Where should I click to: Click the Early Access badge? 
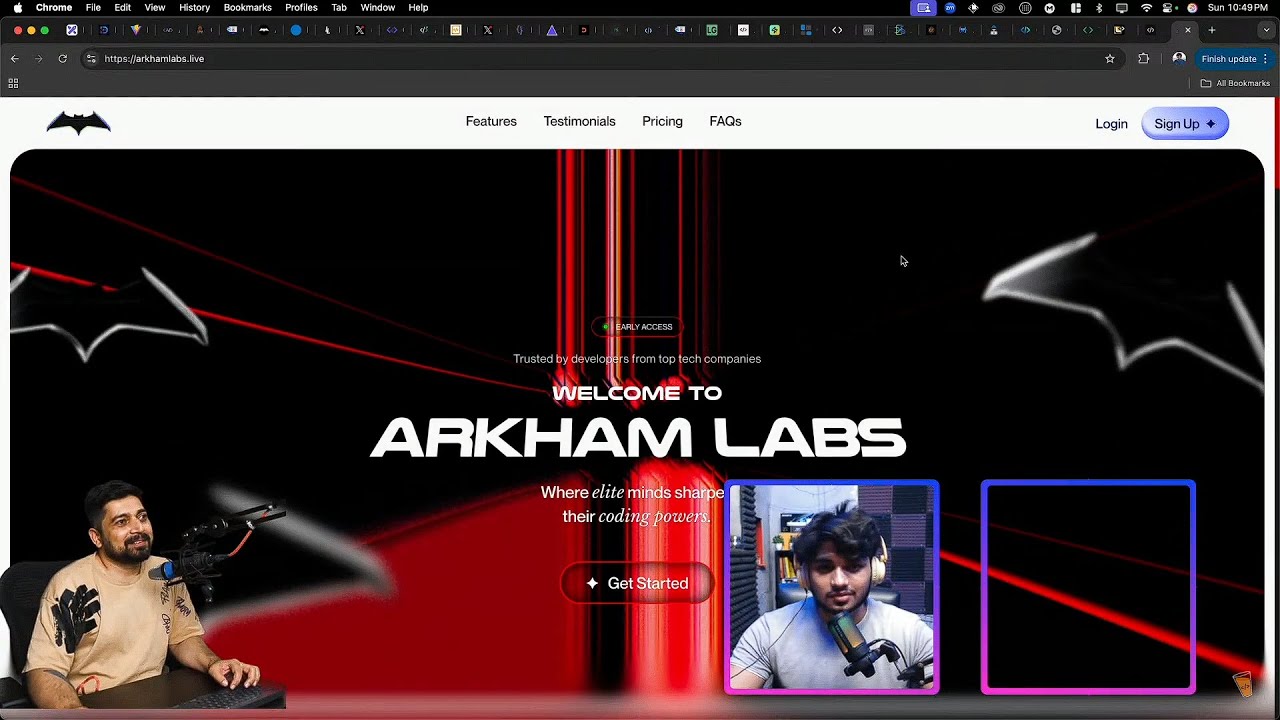pyautogui.click(x=637, y=327)
